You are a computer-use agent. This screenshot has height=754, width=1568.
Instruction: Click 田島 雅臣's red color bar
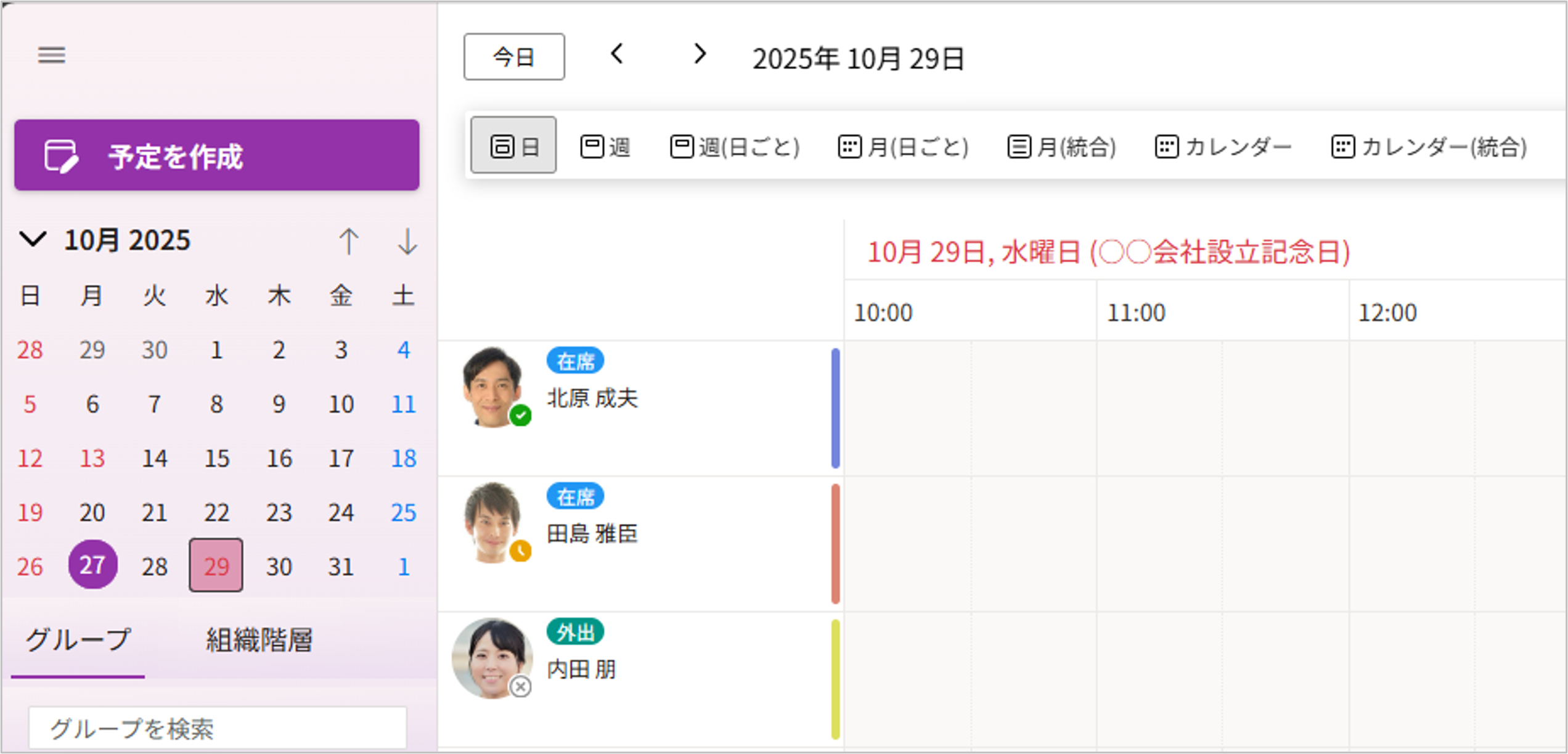coord(835,544)
